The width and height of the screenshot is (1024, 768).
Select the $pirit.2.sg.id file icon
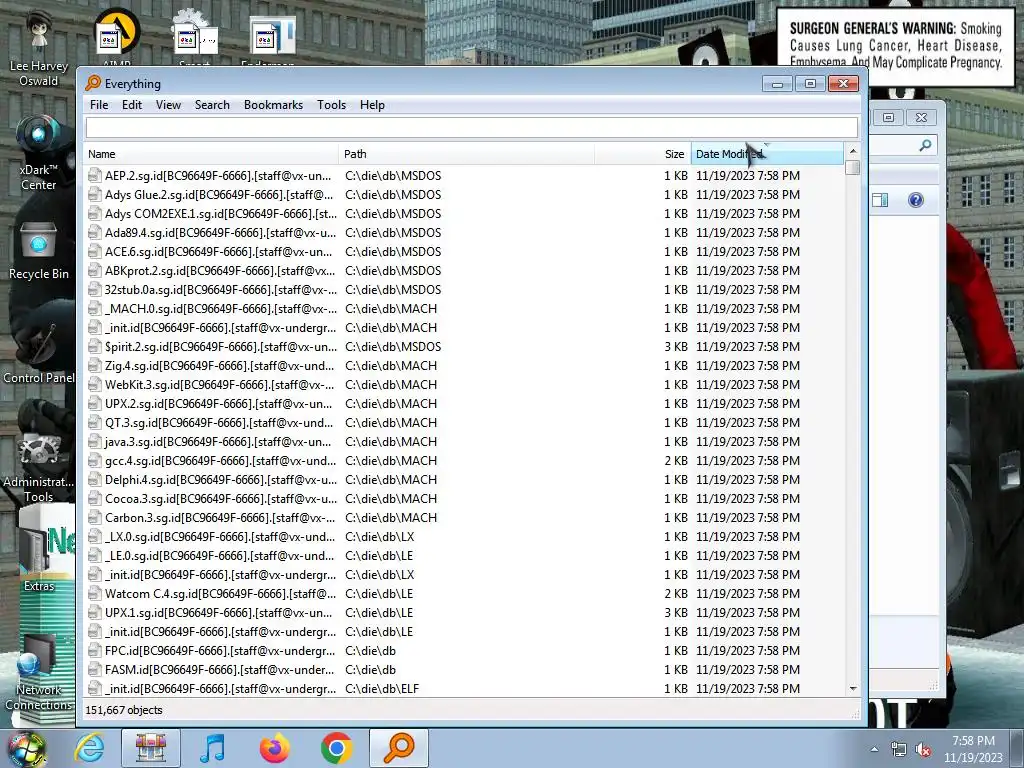pyautogui.click(x=95, y=347)
